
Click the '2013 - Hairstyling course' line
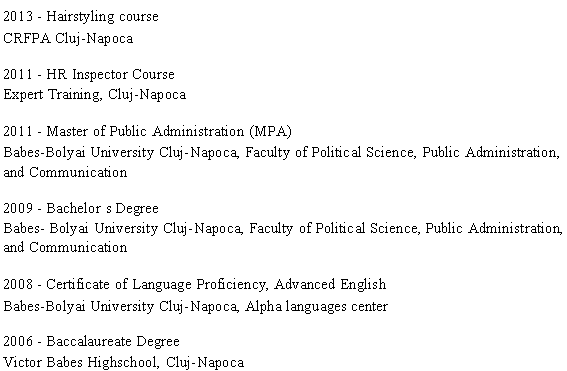[81, 17]
